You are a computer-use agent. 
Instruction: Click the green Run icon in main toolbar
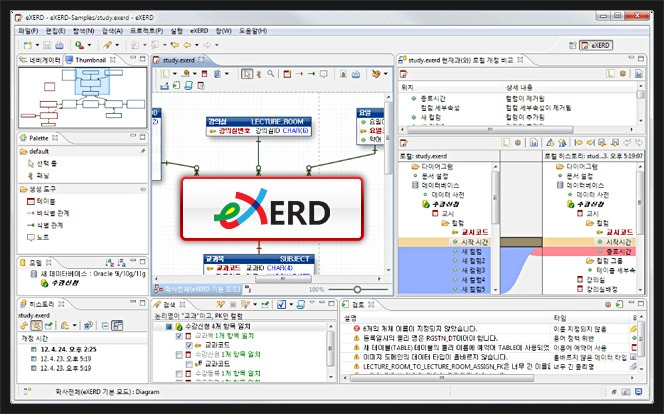tap(79, 45)
